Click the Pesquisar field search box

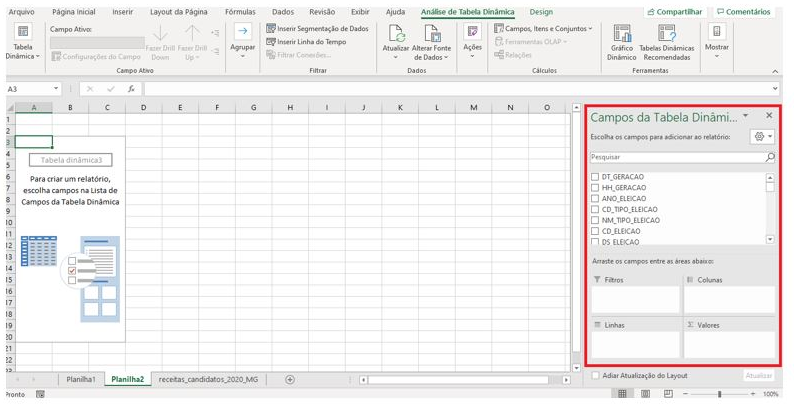pos(677,157)
